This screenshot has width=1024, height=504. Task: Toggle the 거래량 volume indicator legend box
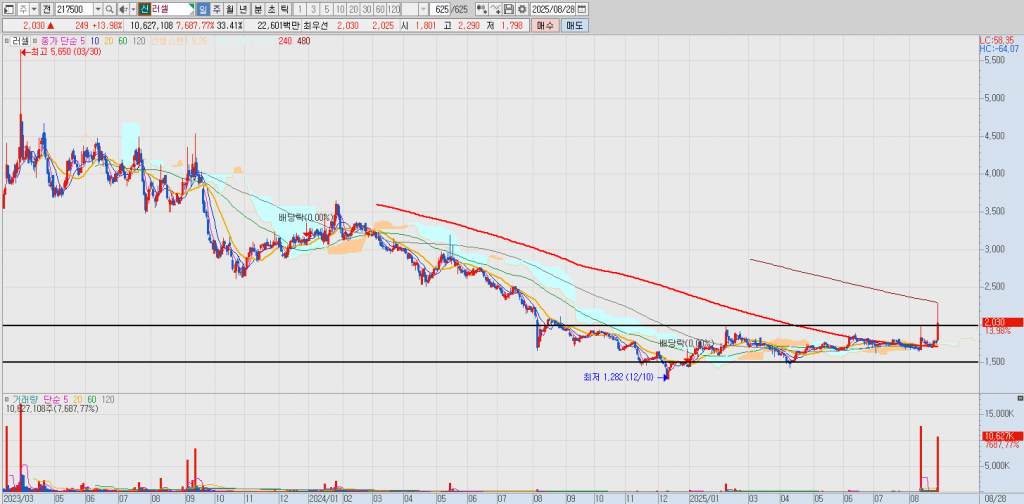(6, 398)
